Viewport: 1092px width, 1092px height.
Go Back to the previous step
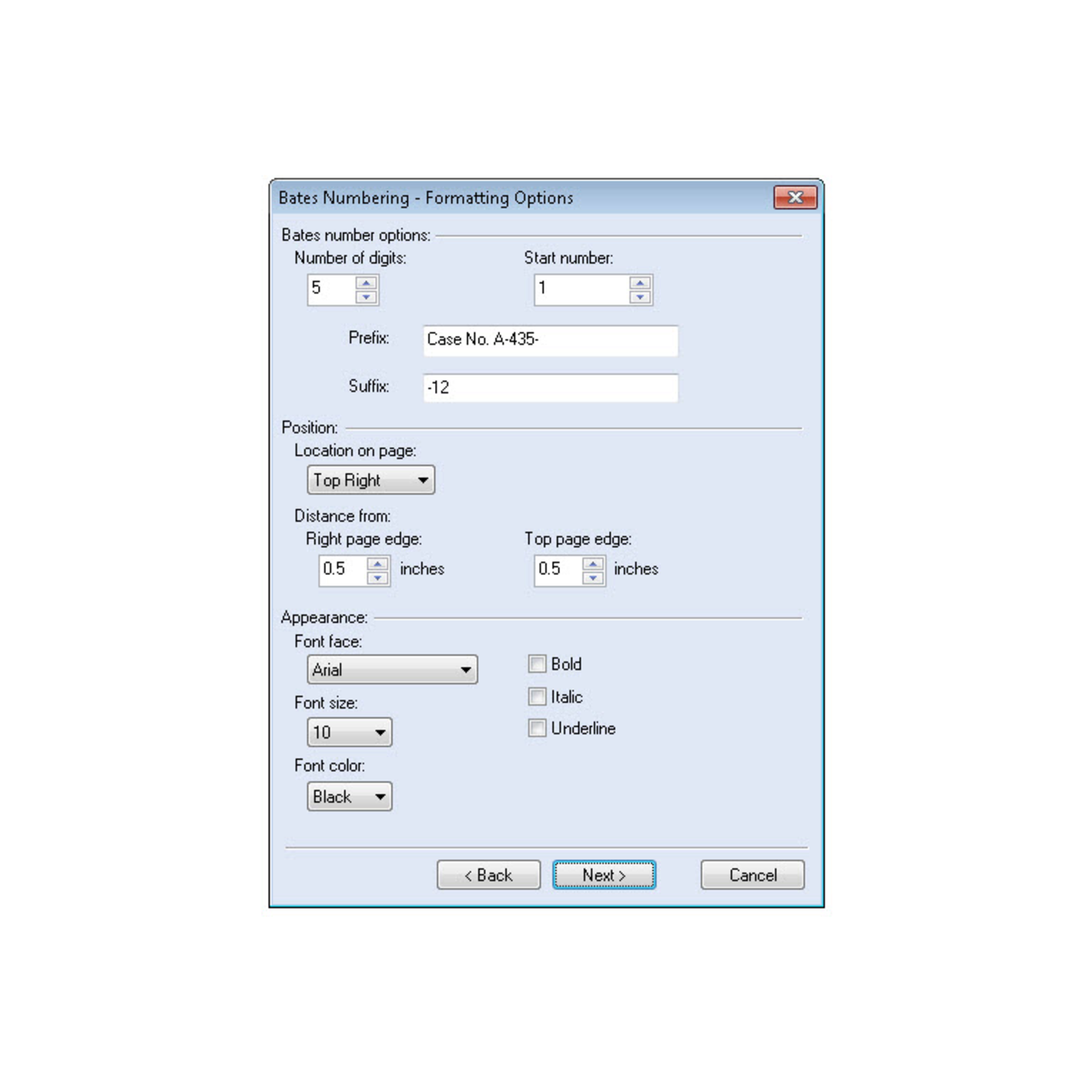[x=489, y=875]
